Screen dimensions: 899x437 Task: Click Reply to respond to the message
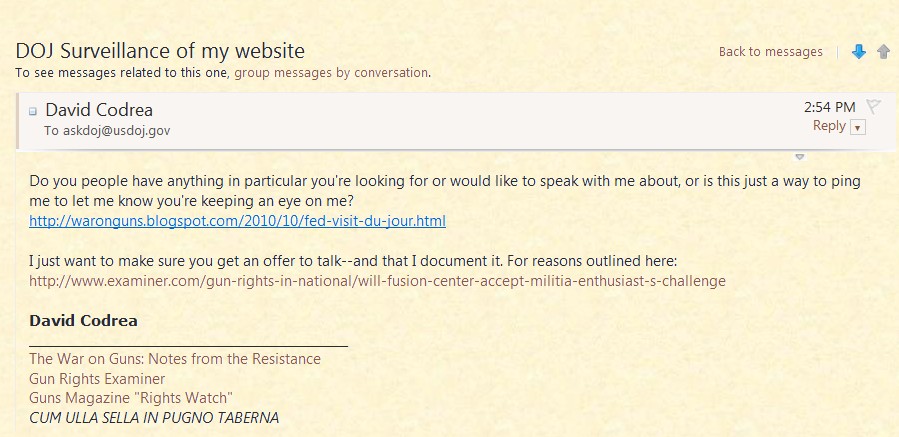coord(829,126)
